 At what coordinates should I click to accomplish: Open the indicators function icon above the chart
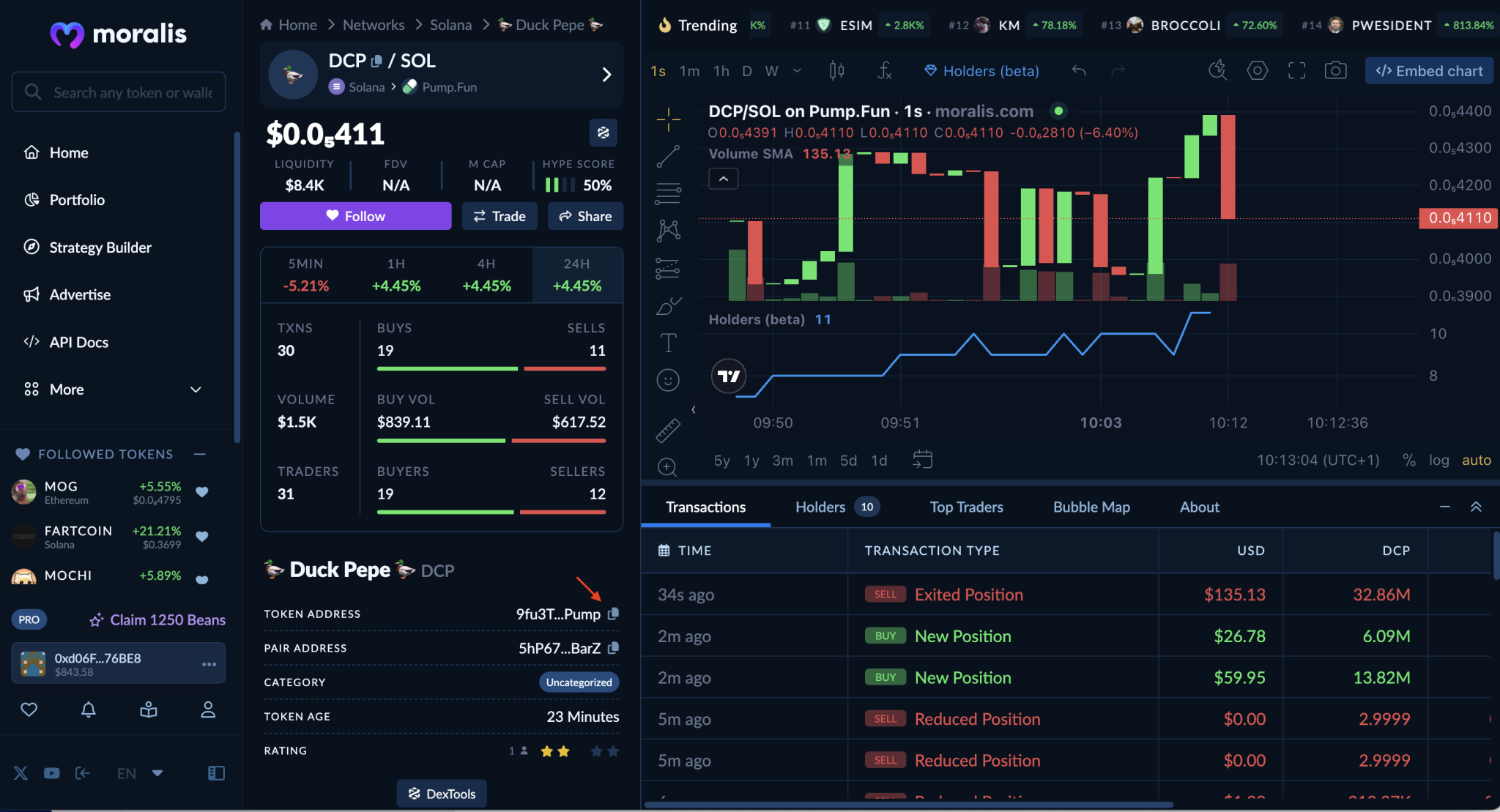[885, 71]
